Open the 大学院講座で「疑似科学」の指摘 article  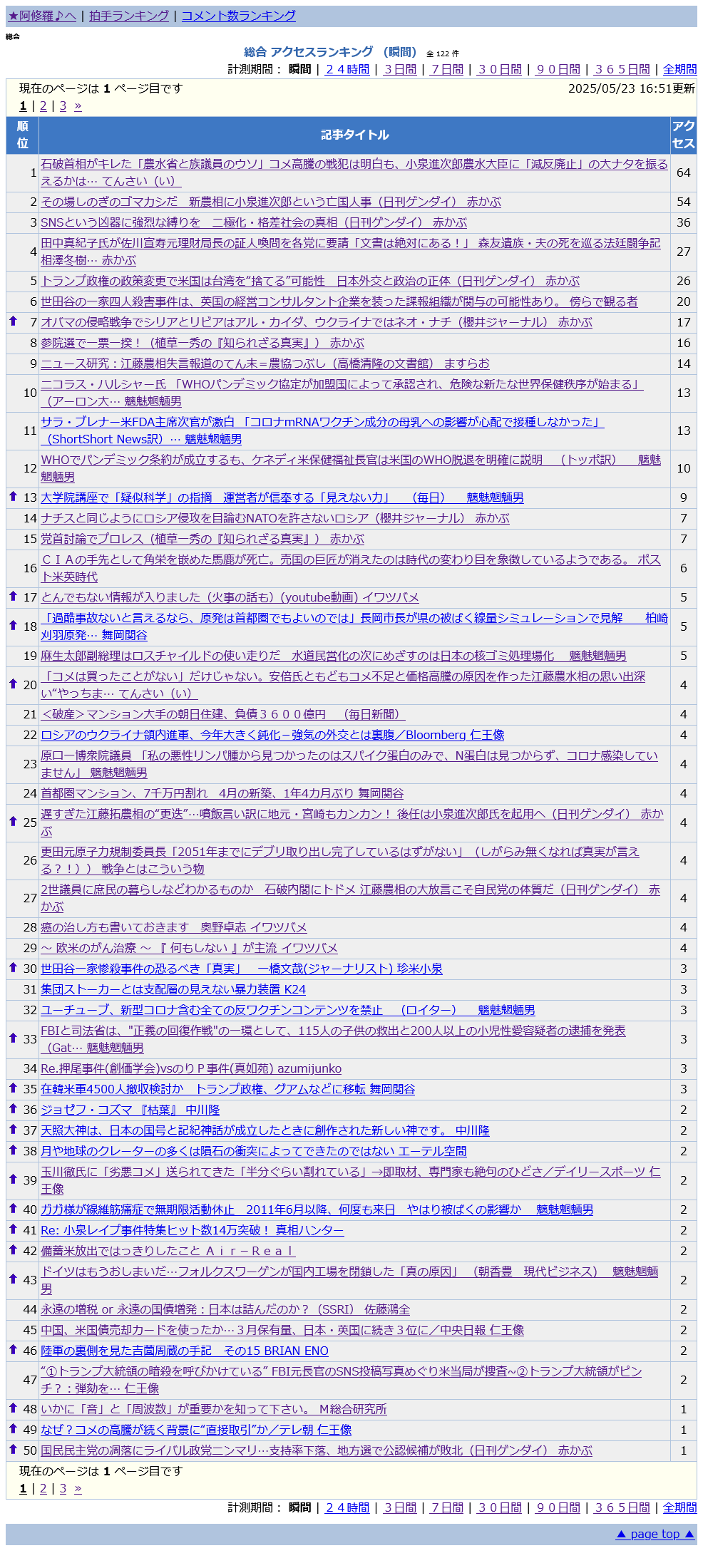(282, 497)
